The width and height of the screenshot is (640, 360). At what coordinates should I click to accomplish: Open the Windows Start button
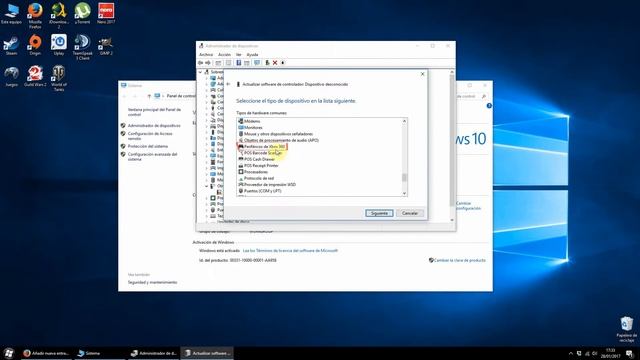(x=9, y=353)
